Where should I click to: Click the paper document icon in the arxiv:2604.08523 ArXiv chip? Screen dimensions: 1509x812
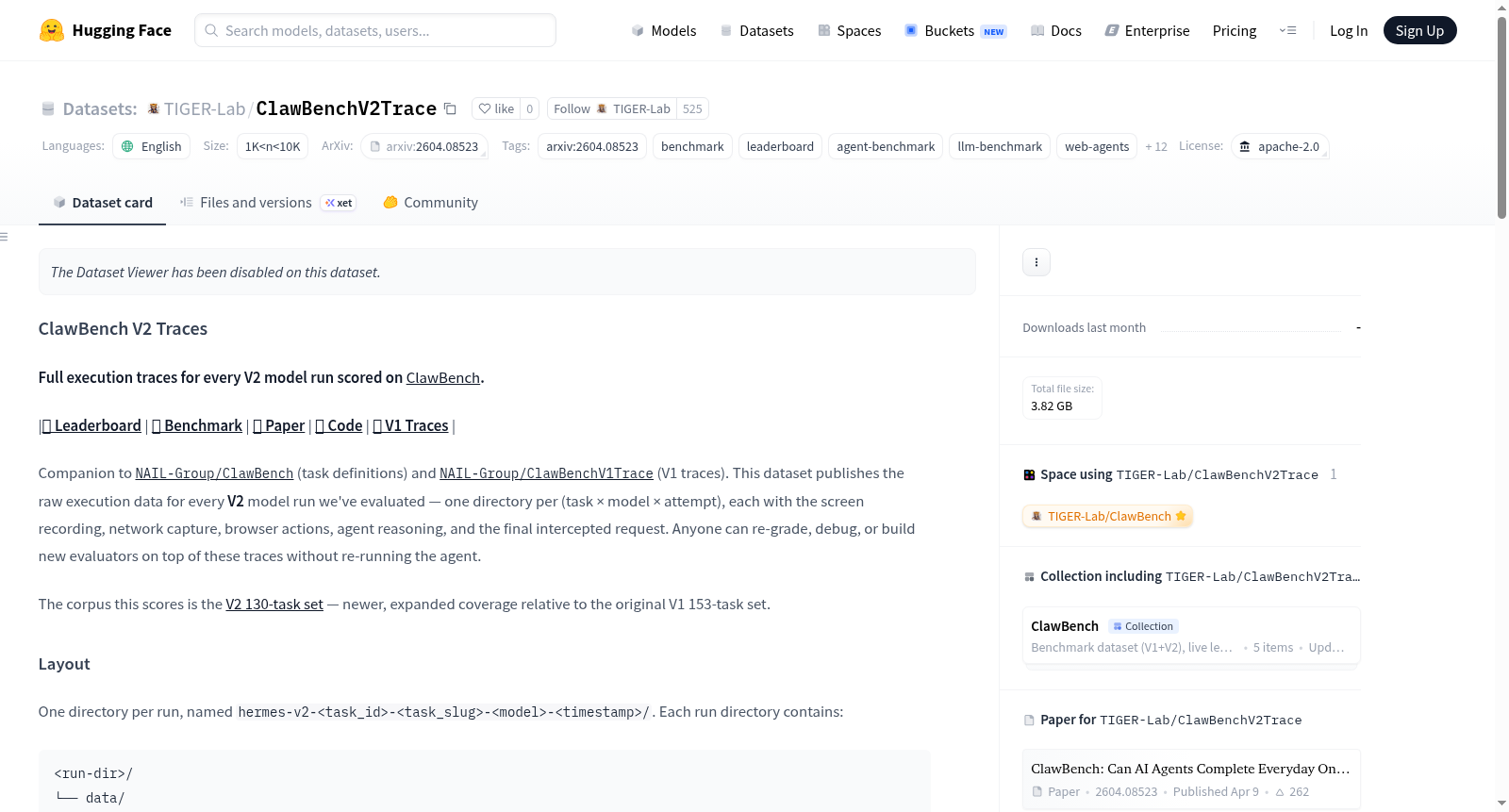point(375,146)
